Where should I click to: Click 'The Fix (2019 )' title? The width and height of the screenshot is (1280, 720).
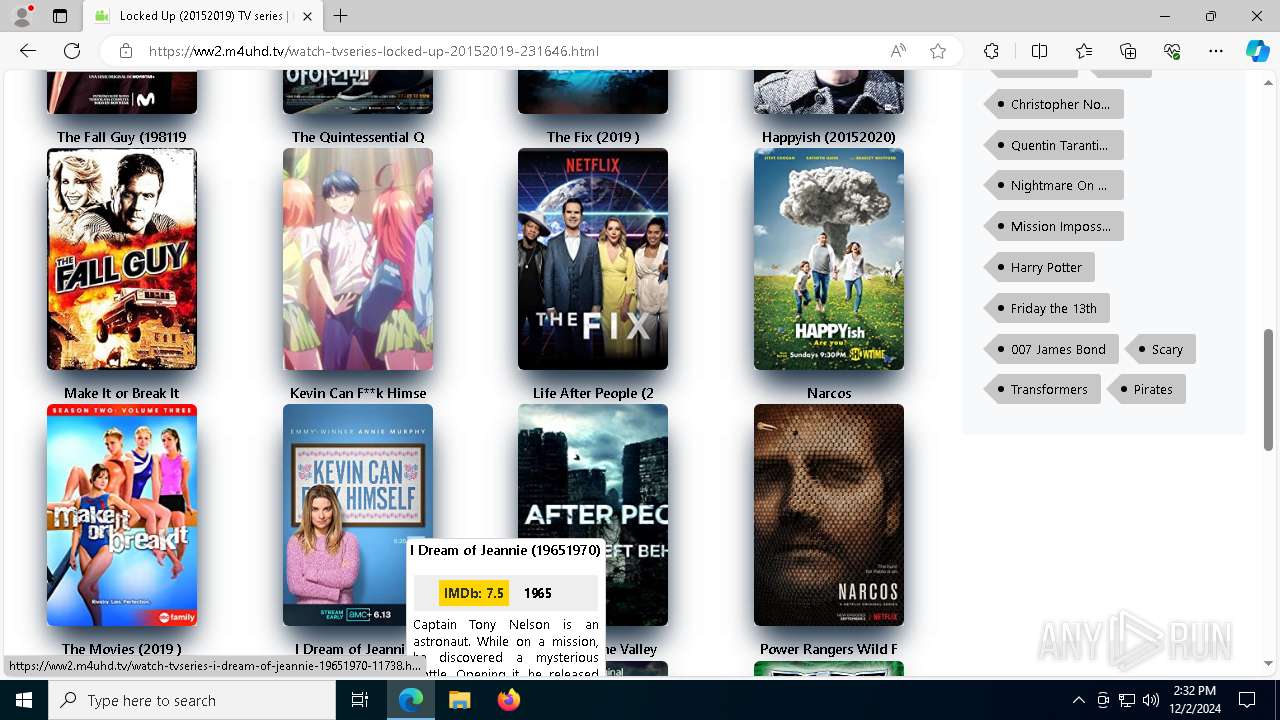[x=593, y=137]
